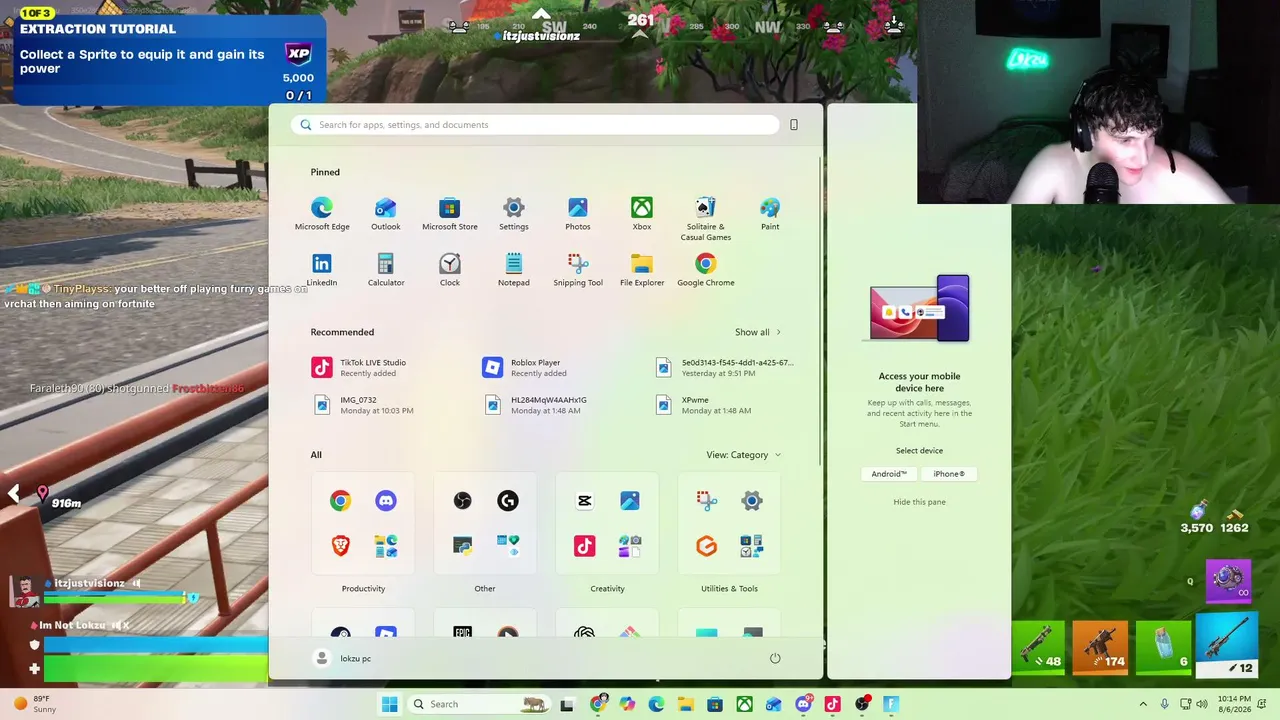Open Discord in the Productivity category

[x=386, y=501]
